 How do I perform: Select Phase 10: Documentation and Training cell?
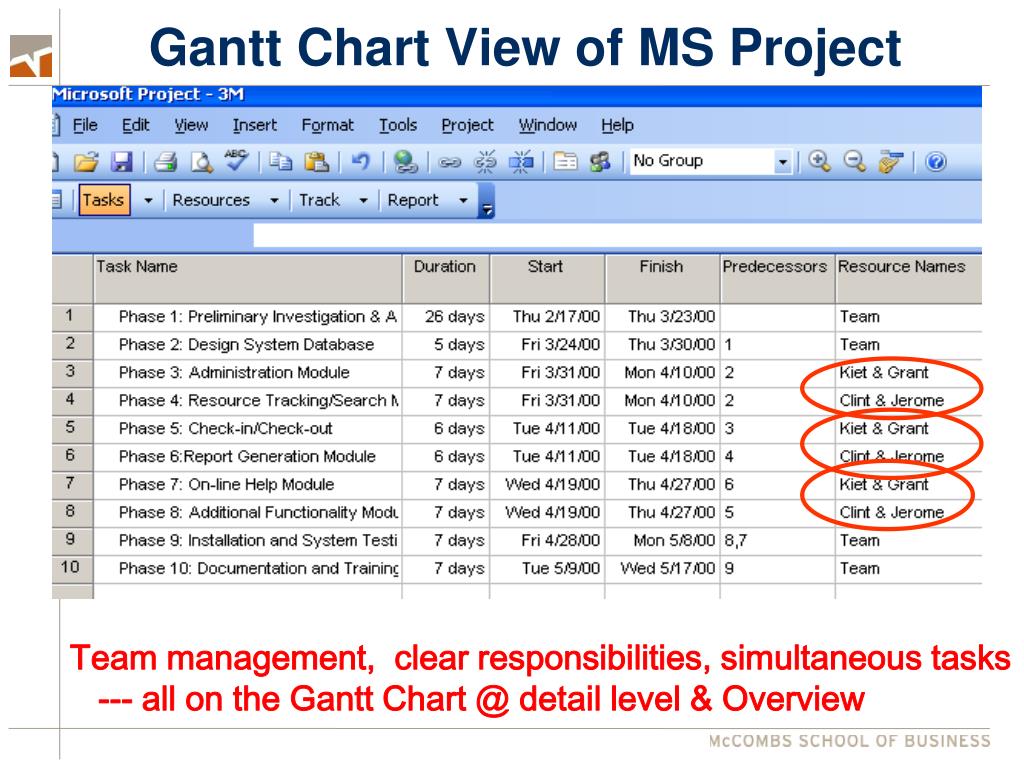248,568
